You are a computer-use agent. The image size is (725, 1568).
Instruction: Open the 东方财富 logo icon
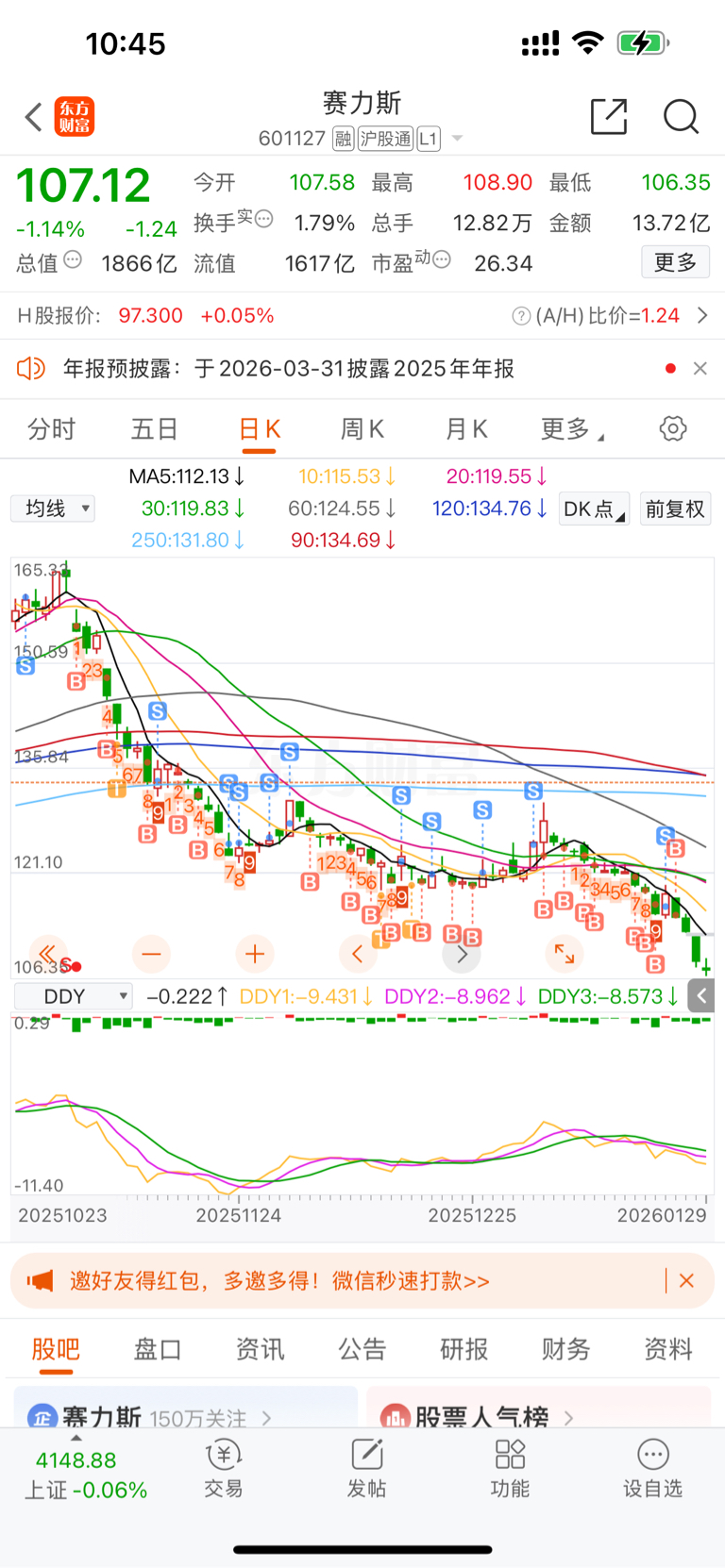pyautogui.click(x=75, y=117)
